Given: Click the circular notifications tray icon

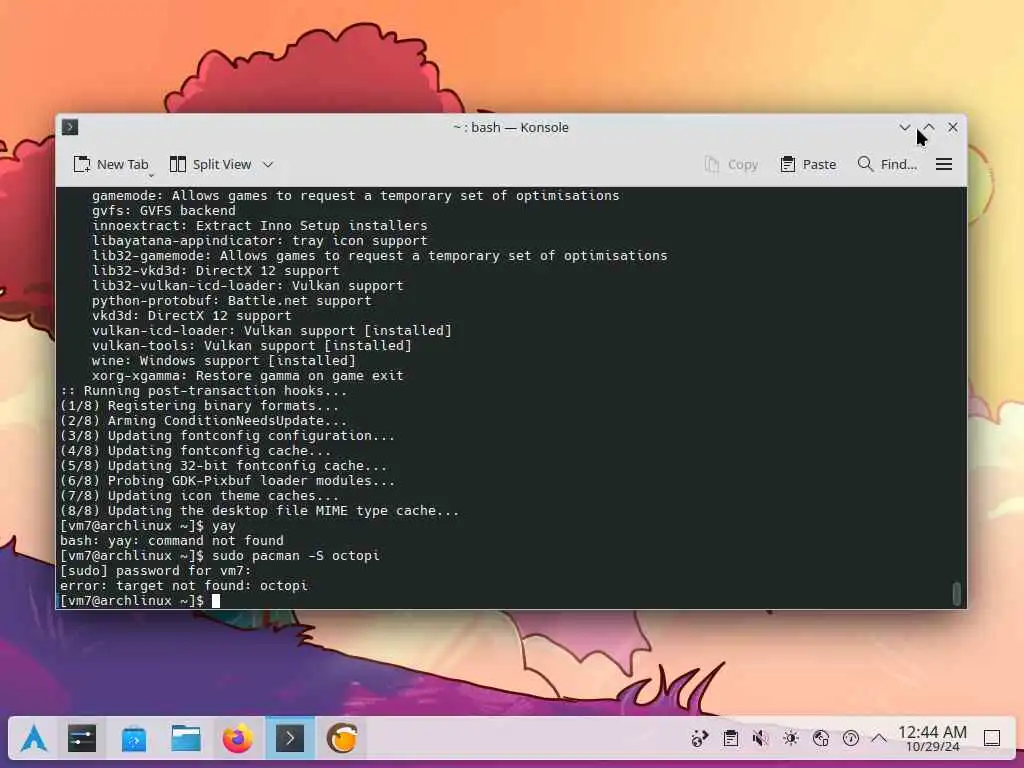Looking at the screenshot, I should click(x=850, y=739).
